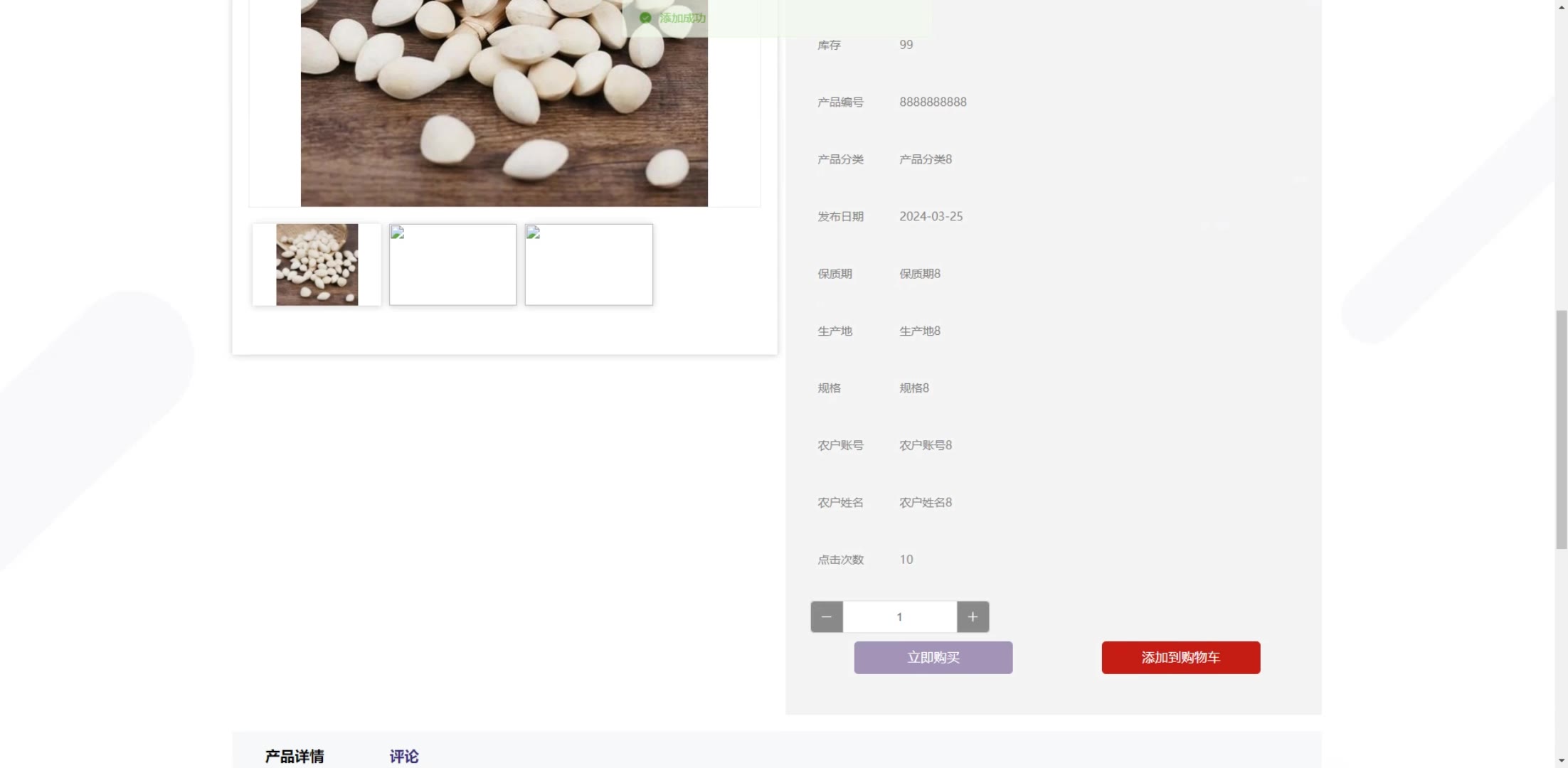Screen dimensions: 1568x768
Task: Click product number 8888888888
Action: click(x=933, y=102)
